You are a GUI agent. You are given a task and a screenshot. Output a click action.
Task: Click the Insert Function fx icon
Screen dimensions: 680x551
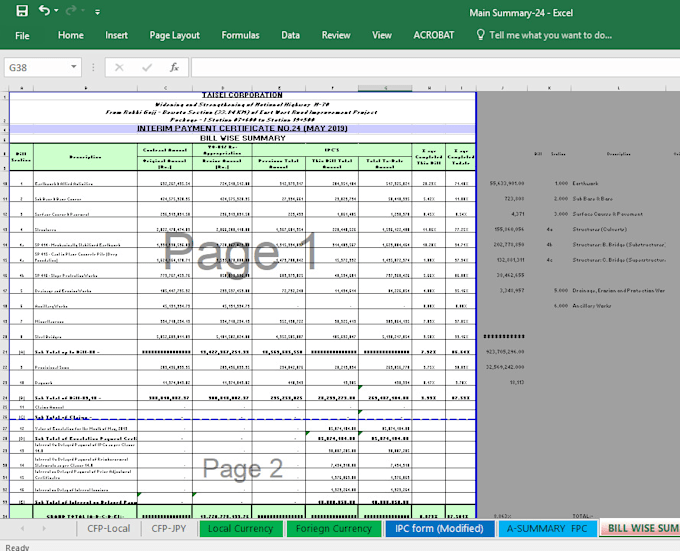click(x=174, y=67)
